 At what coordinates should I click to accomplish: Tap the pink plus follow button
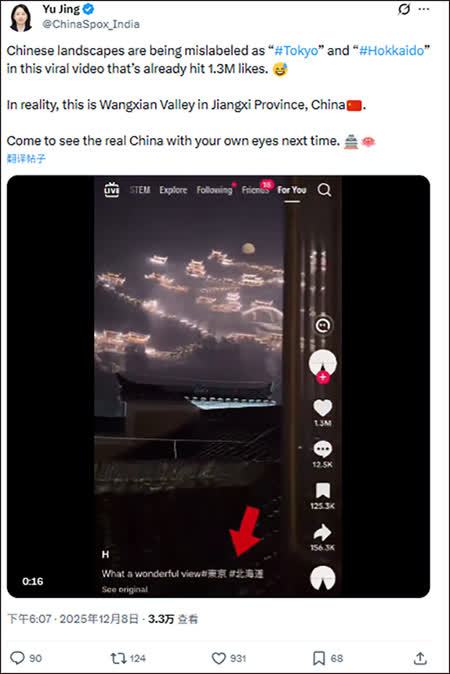(x=323, y=377)
